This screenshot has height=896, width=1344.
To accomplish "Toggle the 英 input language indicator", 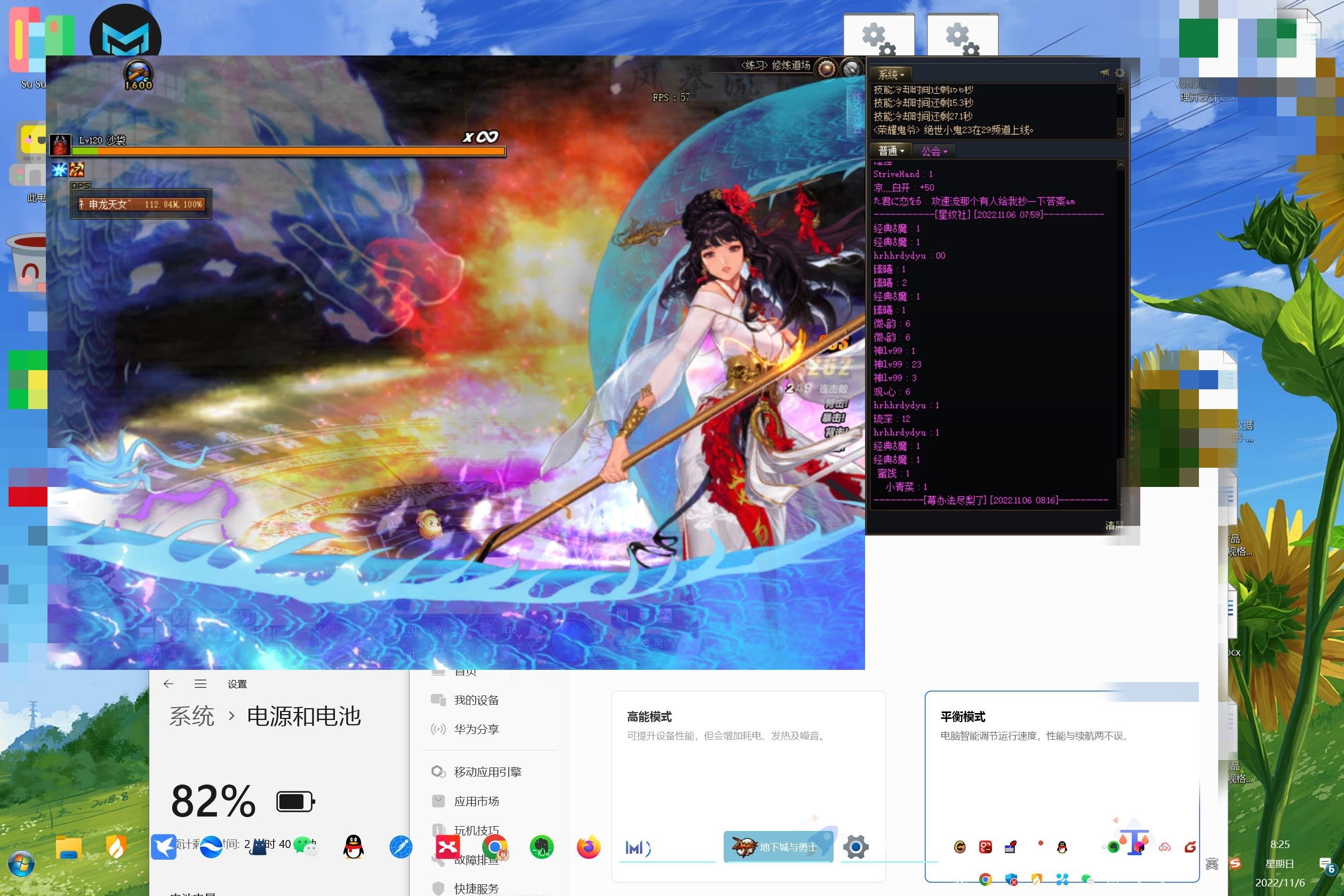I will tap(1211, 864).
